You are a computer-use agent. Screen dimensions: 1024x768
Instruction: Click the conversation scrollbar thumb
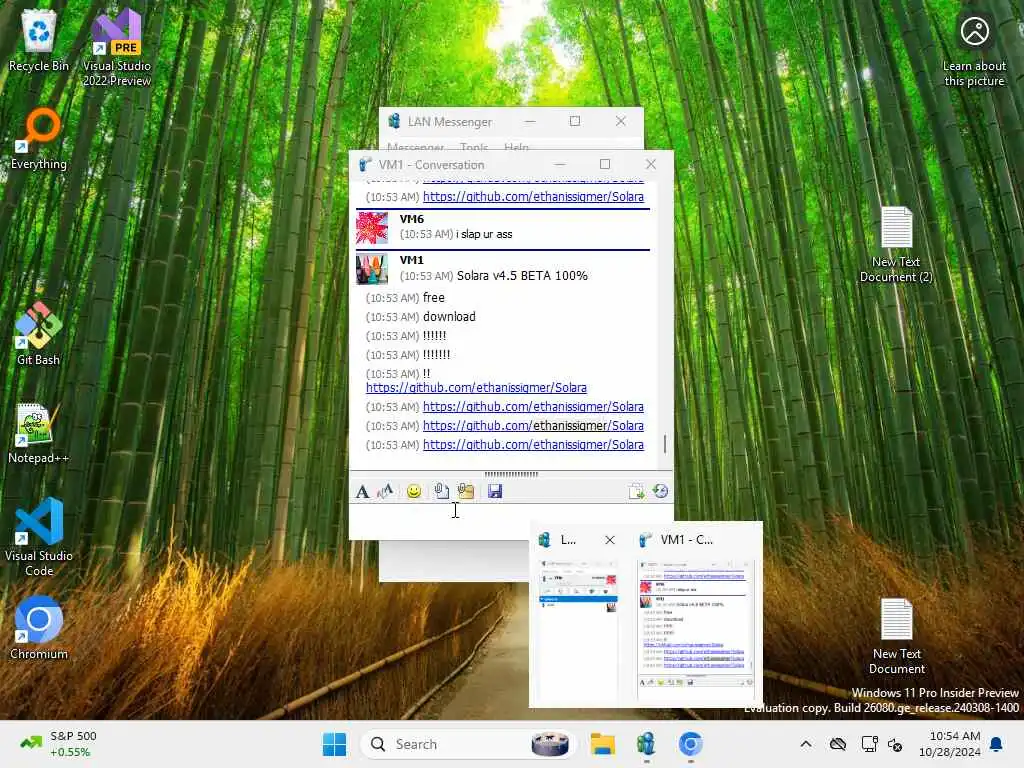point(665,444)
